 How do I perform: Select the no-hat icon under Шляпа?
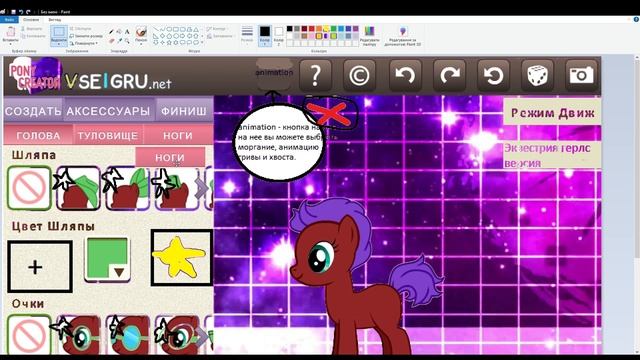coord(29,188)
